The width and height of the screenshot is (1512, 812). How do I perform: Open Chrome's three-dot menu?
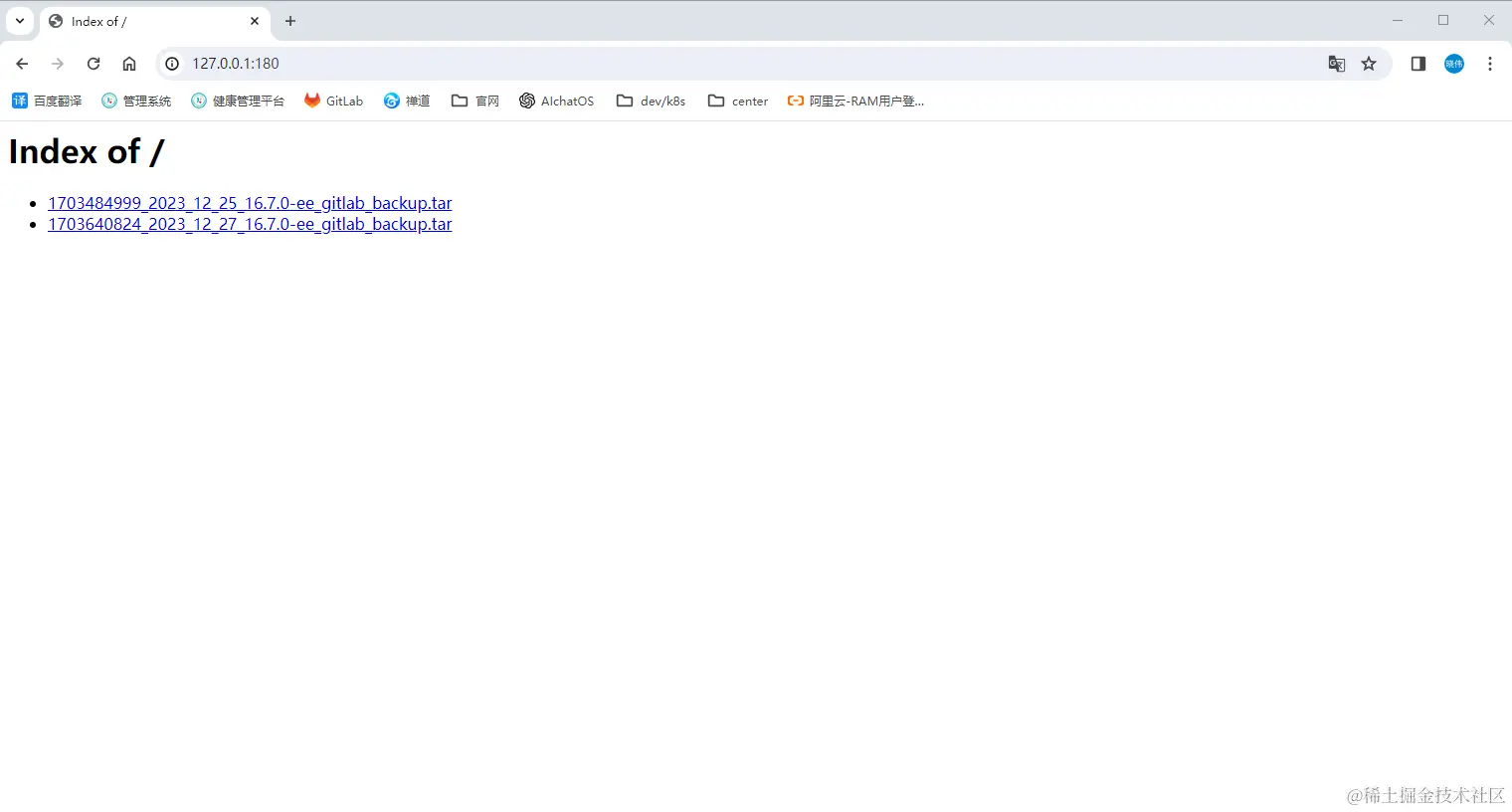(x=1489, y=63)
